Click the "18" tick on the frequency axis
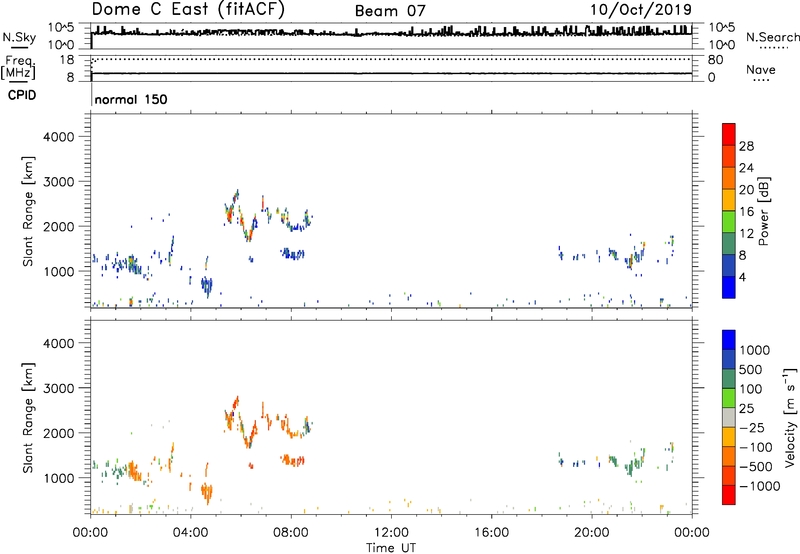The height and width of the screenshot is (554, 800). 67,60
